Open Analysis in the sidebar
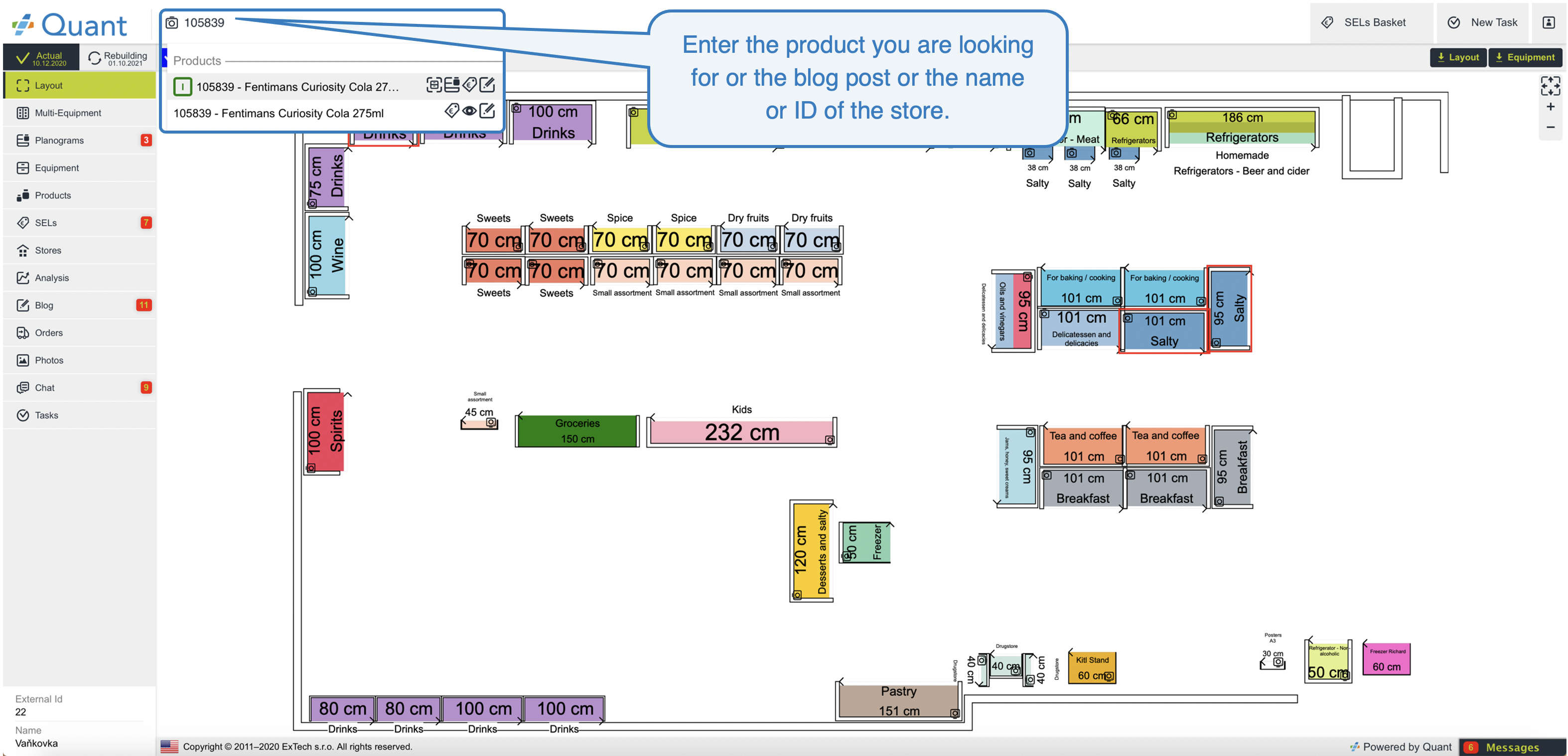Image resolution: width=1568 pixels, height=756 pixels. click(79, 278)
